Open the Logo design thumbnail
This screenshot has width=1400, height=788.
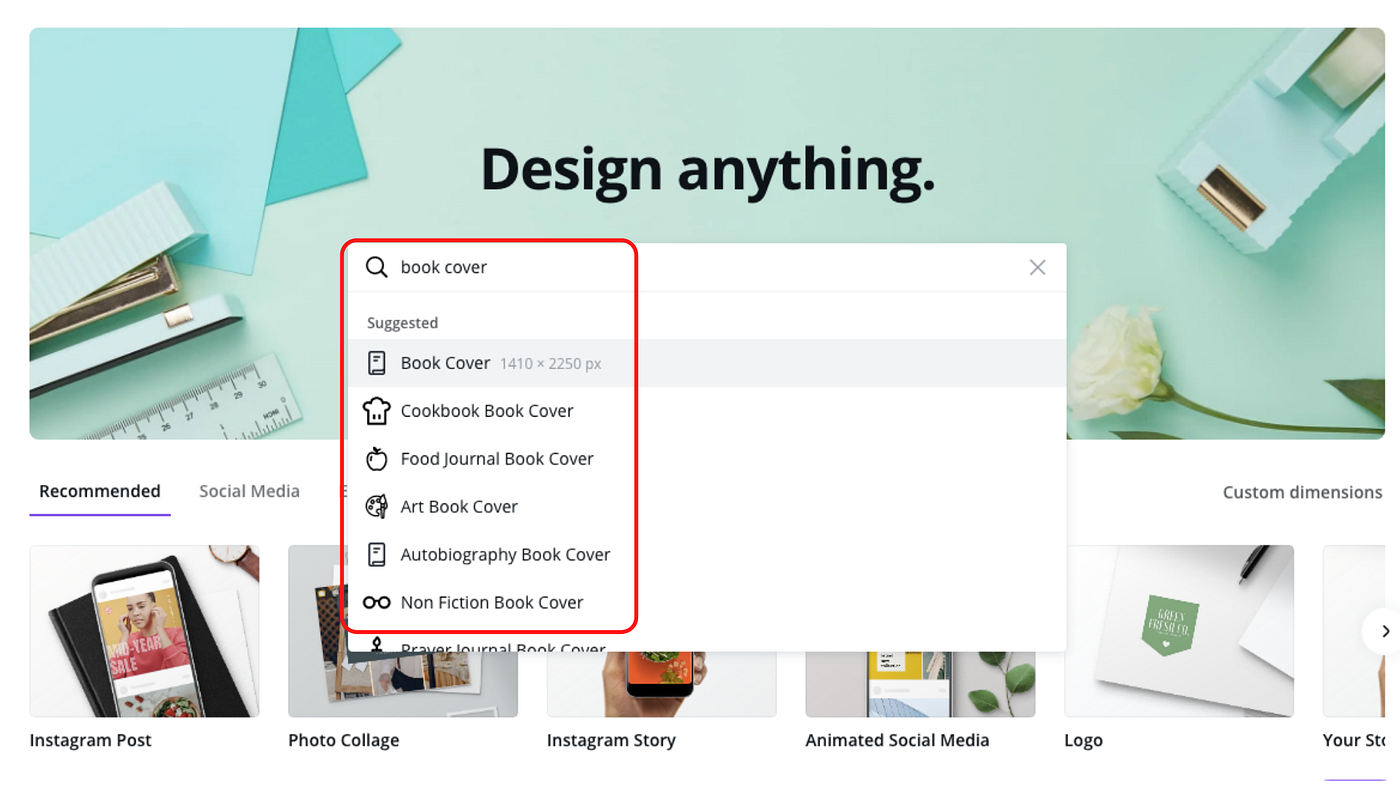coord(1179,631)
